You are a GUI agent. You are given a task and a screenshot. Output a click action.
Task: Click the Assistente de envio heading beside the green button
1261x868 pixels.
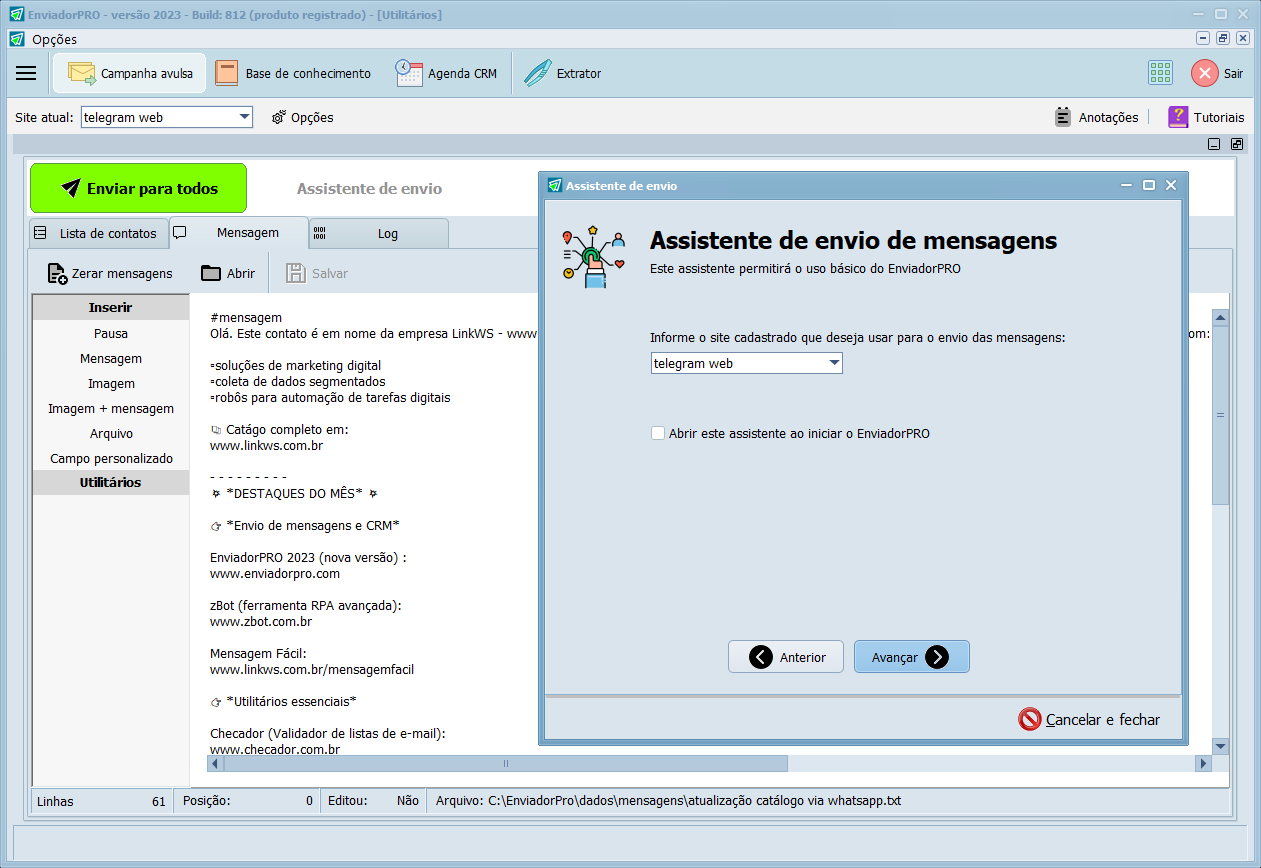click(369, 188)
